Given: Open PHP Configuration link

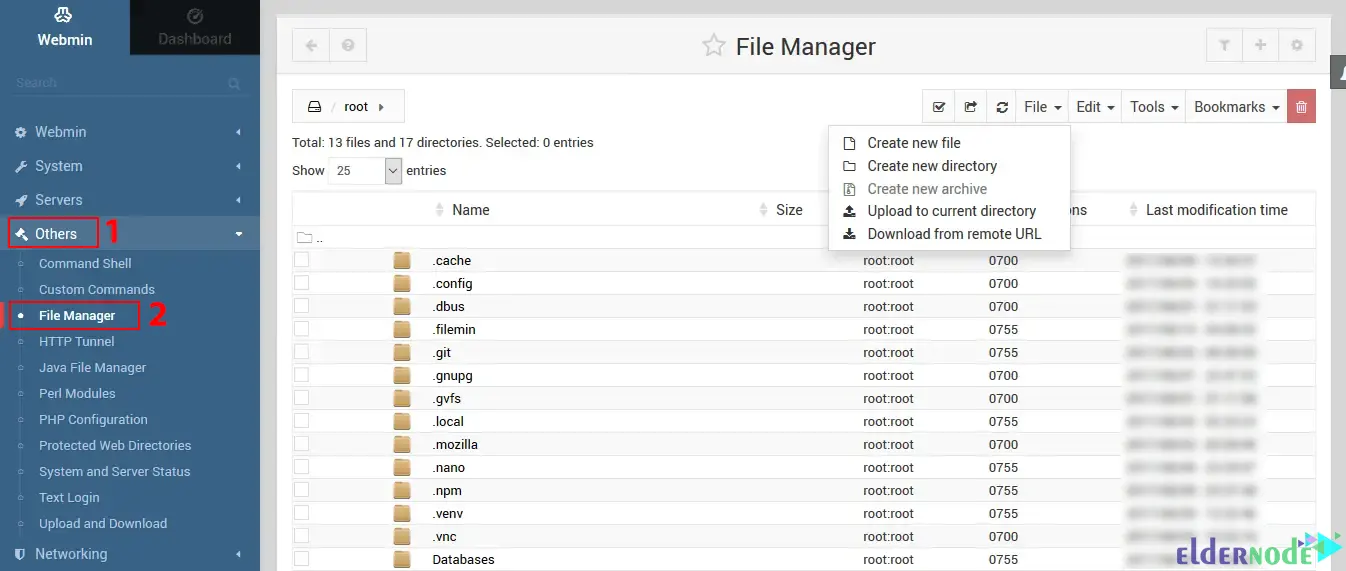Looking at the screenshot, I should (93, 420).
